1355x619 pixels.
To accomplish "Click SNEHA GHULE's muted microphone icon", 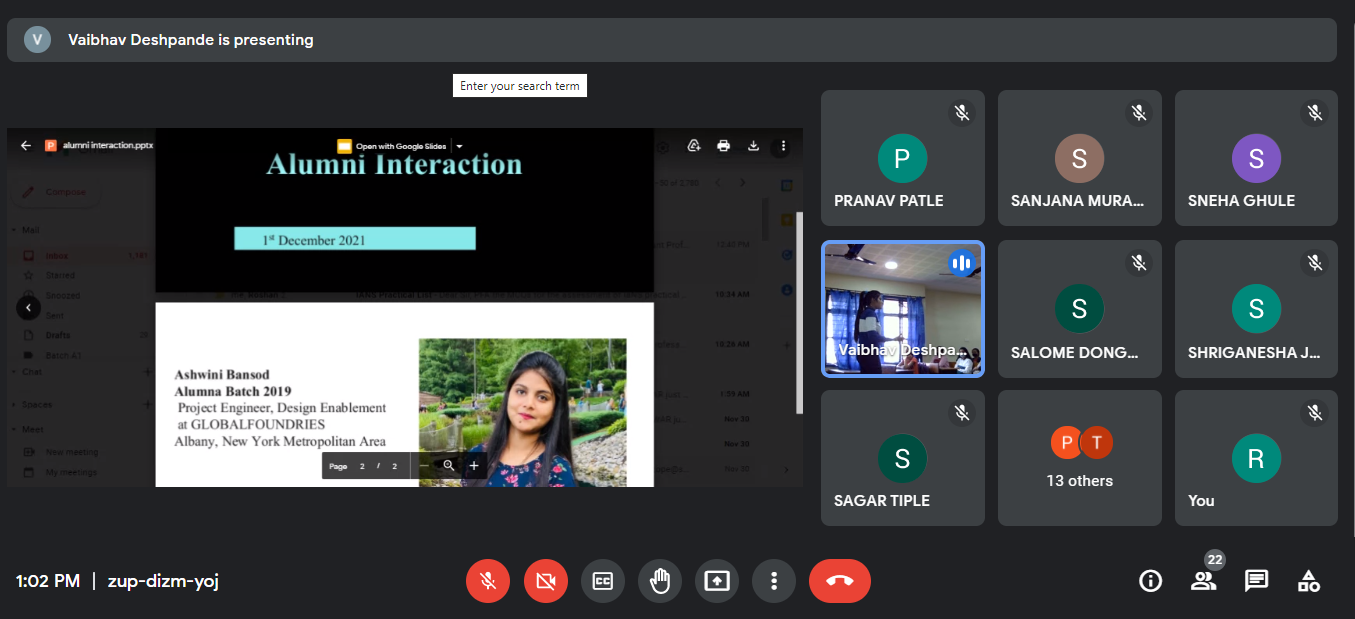I will [1315, 113].
